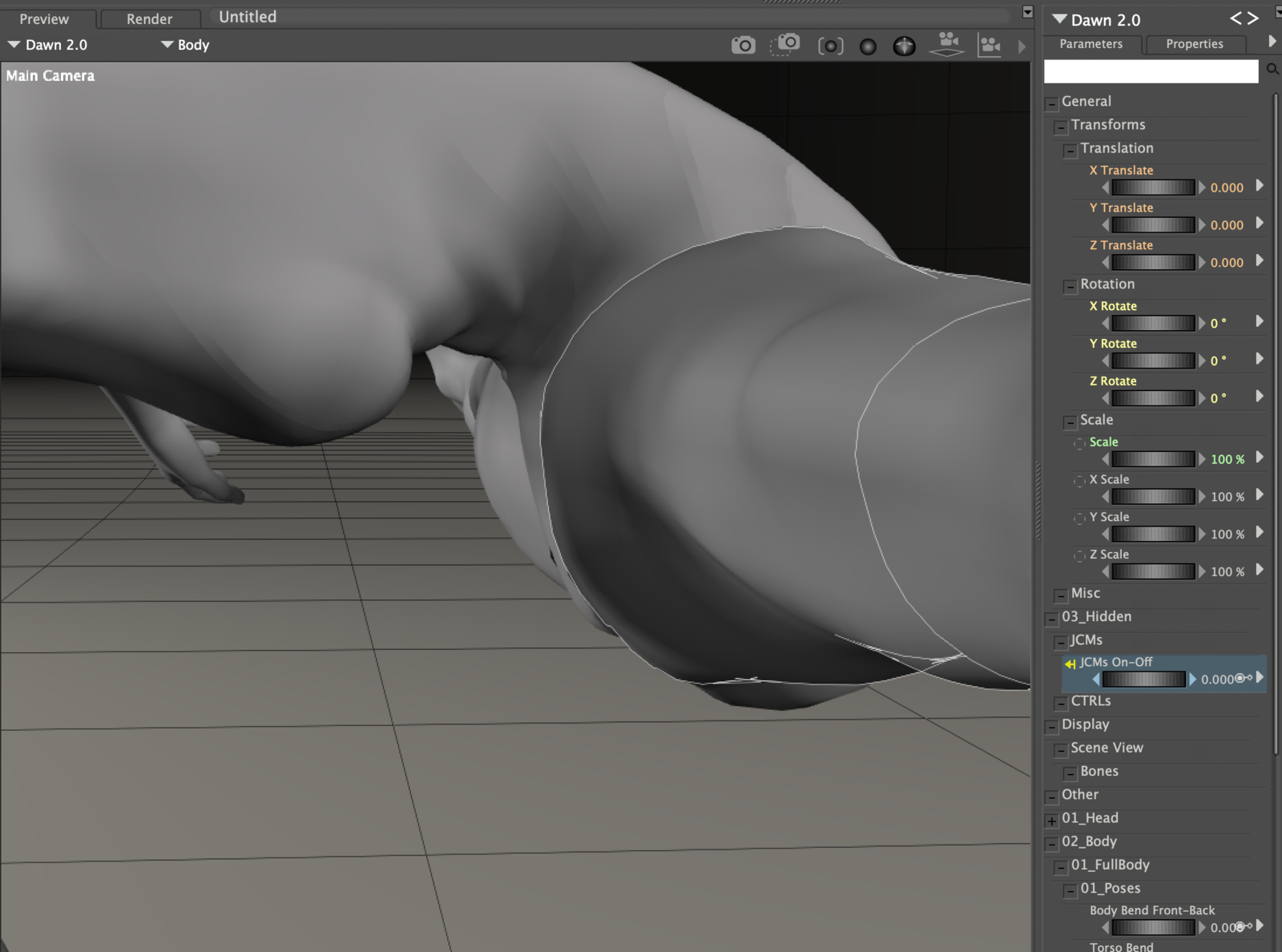Open the document window options menu arrow
This screenshot has height=952, width=1282.
point(1028,12)
